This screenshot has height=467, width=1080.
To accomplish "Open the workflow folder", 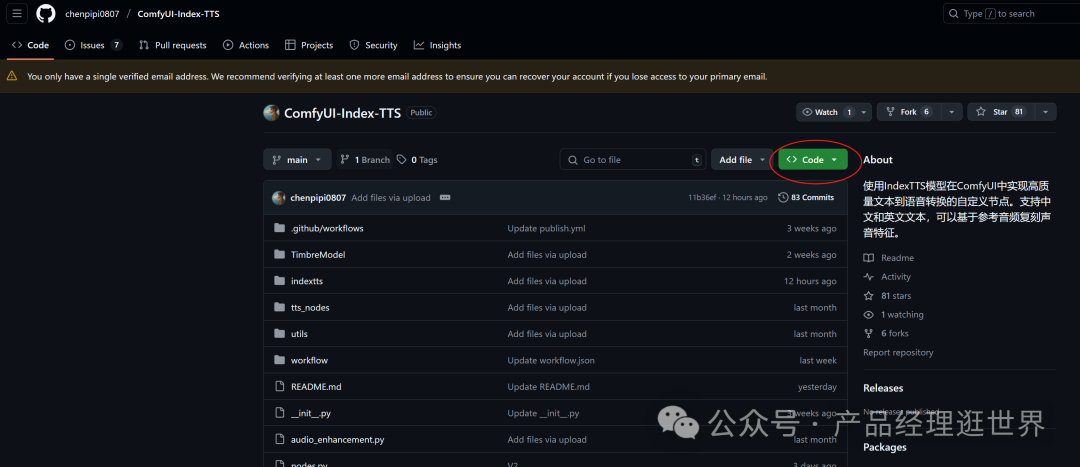I will point(309,360).
